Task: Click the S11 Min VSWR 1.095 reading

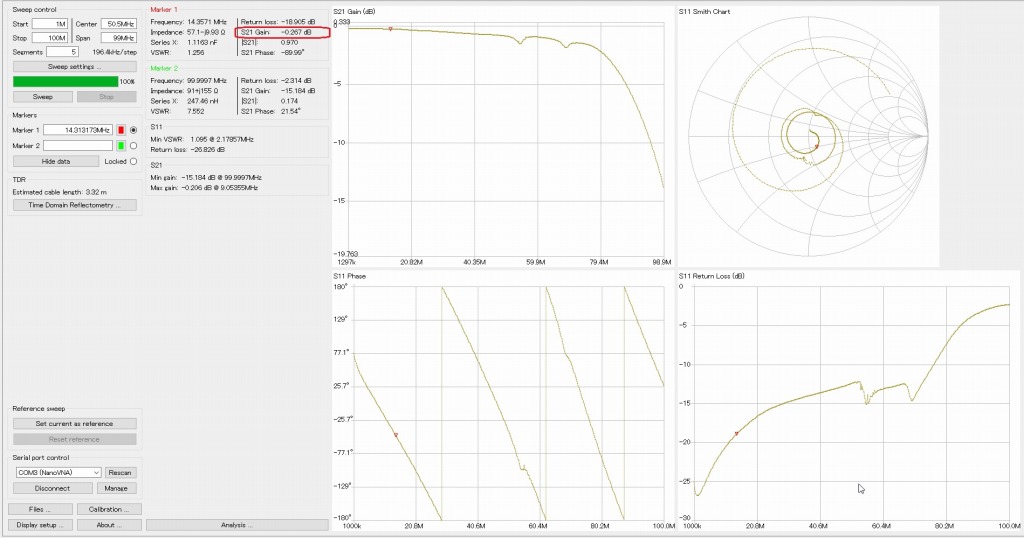Action: (x=202, y=140)
